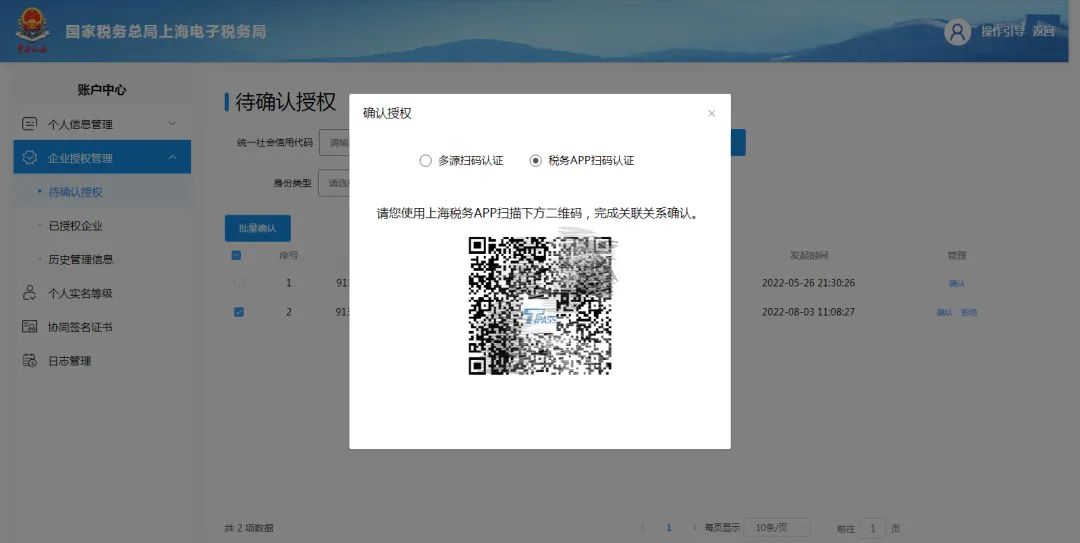Click the 个人信息管理 sidebar icon

pos(30,123)
